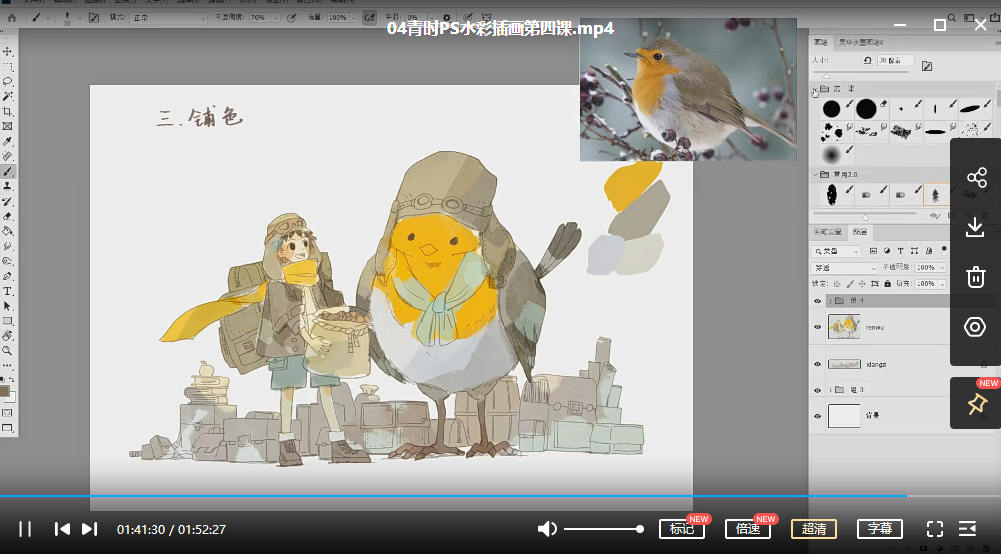Toggle subtitles with 字幕 button
Screen dimensions: 1001x554
click(x=880, y=529)
